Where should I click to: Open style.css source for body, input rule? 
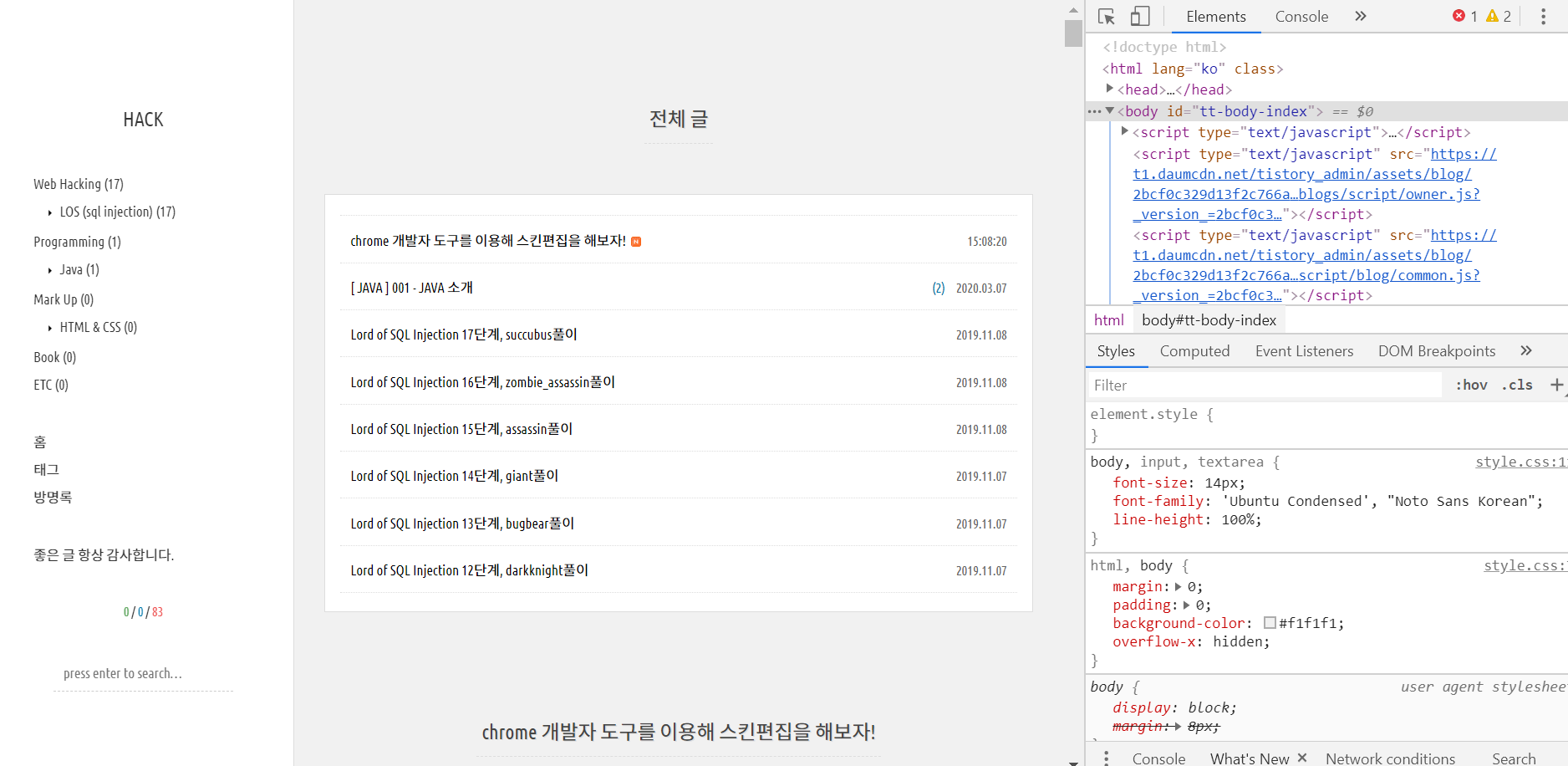[x=1520, y=462]
